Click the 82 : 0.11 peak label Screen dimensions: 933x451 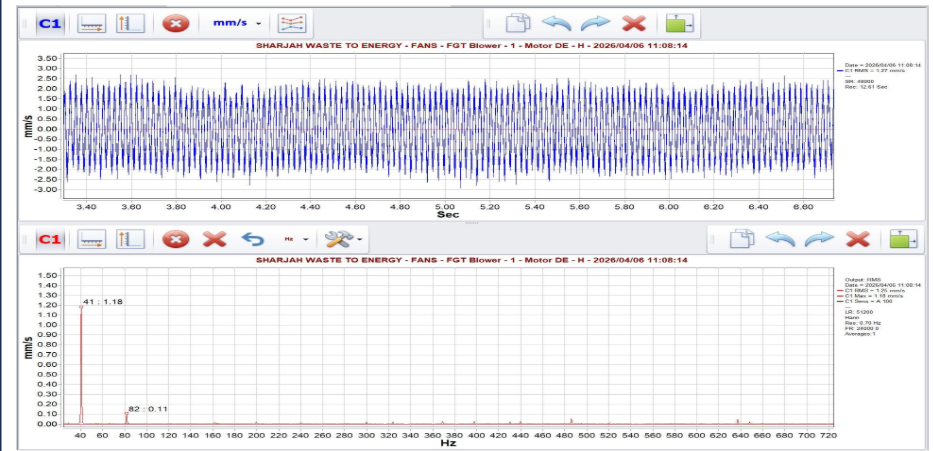[x=148, y=409]
